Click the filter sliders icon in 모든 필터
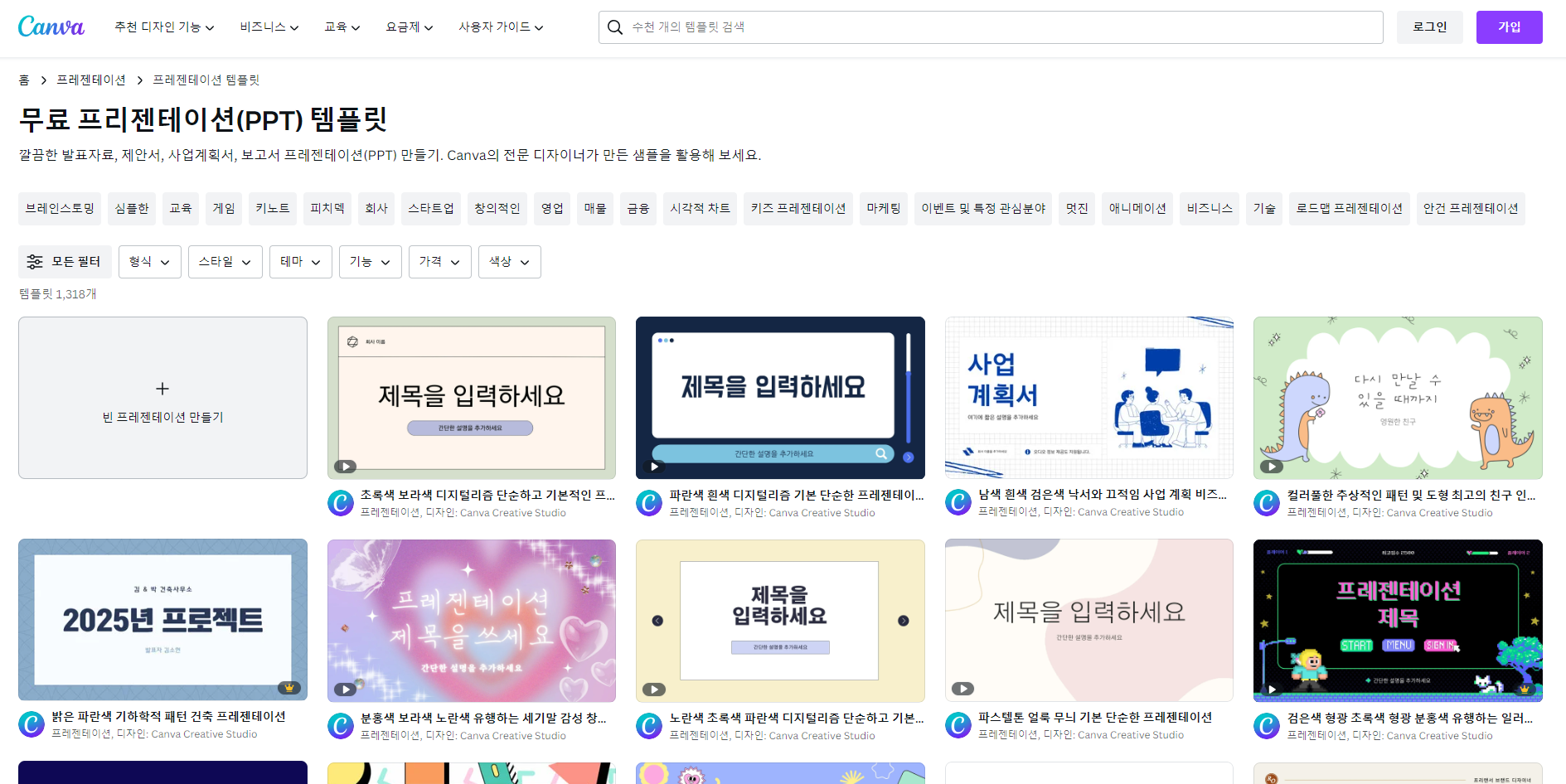 click(35, 261)
